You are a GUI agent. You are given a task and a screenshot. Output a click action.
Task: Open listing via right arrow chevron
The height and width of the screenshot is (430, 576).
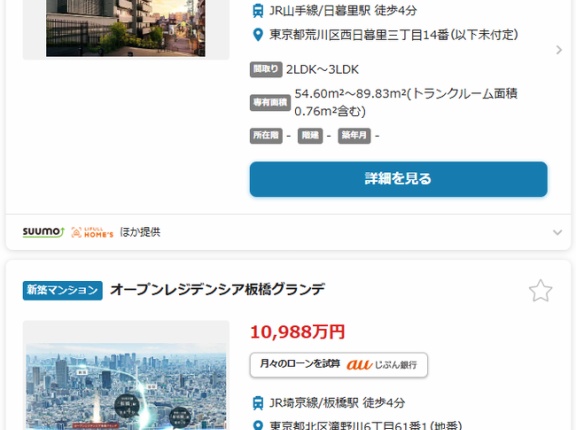559,50
